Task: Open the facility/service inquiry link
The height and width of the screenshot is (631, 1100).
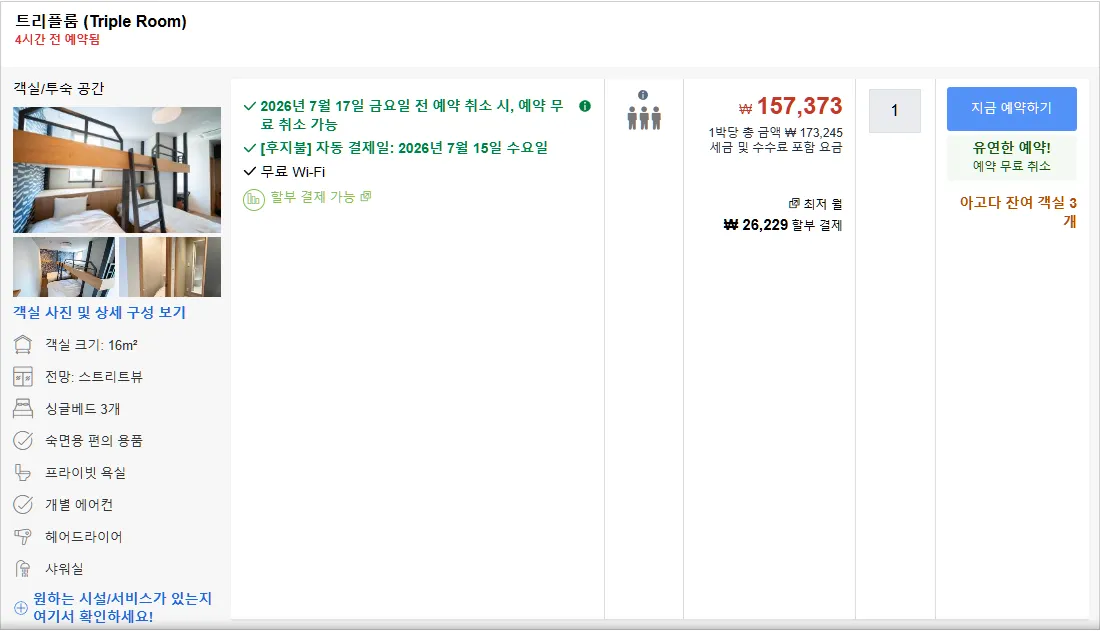Action: (122, 607)
